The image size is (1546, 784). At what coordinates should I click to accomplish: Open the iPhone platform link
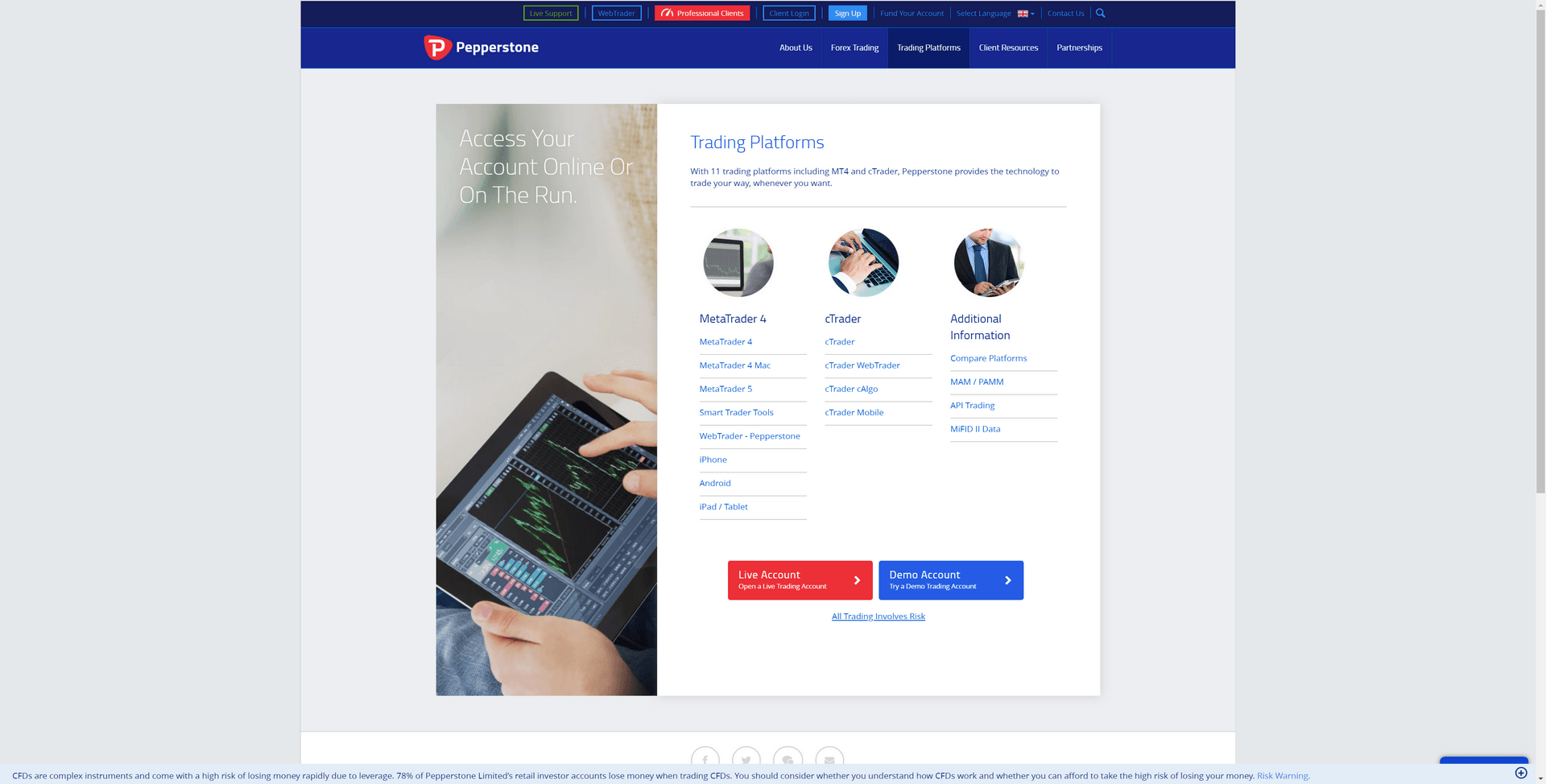pyautogui.click(x=713, y=460)
